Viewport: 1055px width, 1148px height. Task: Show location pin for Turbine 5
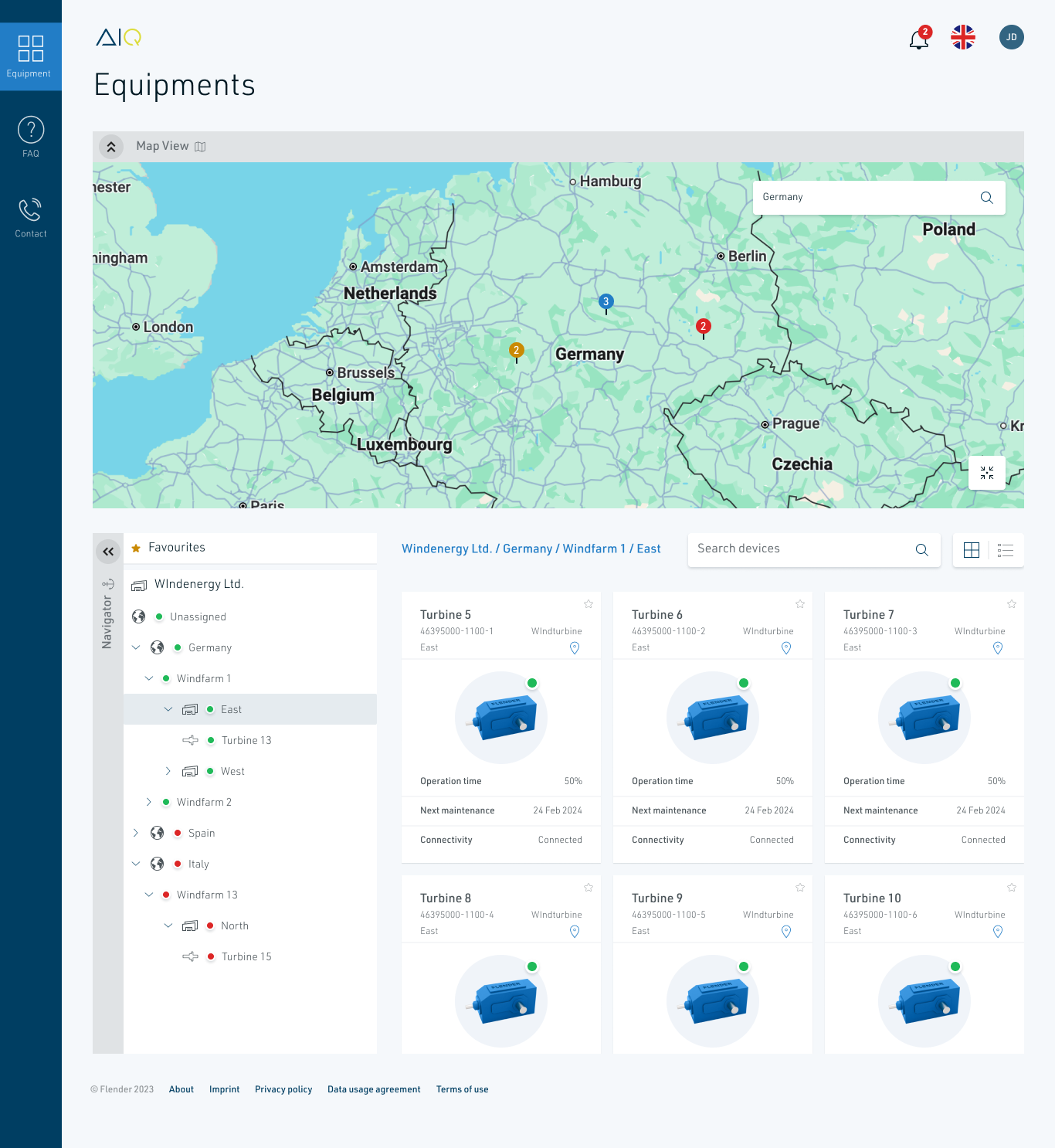point(575,648)
